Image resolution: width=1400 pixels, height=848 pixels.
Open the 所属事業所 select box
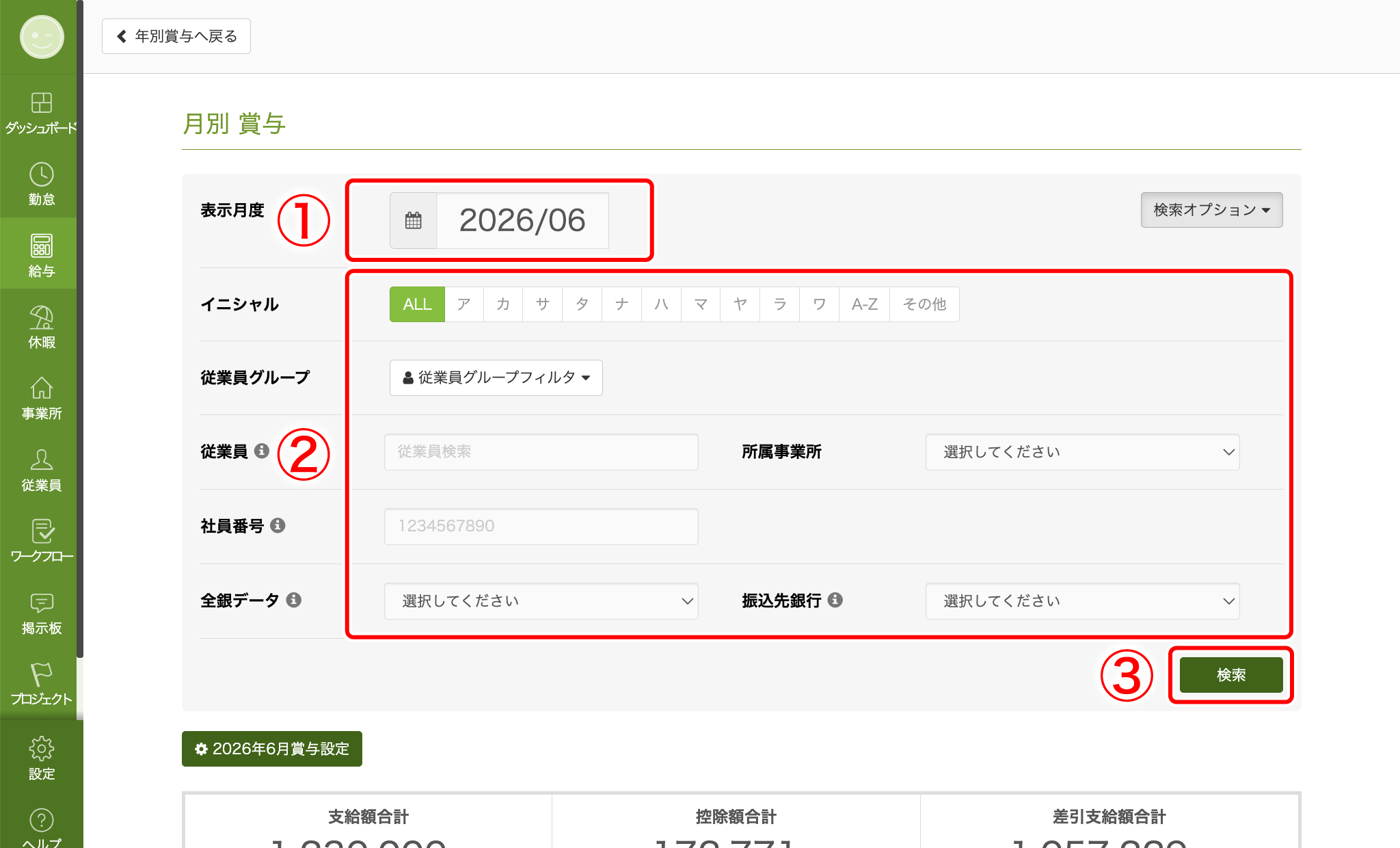pos(1083,452)
